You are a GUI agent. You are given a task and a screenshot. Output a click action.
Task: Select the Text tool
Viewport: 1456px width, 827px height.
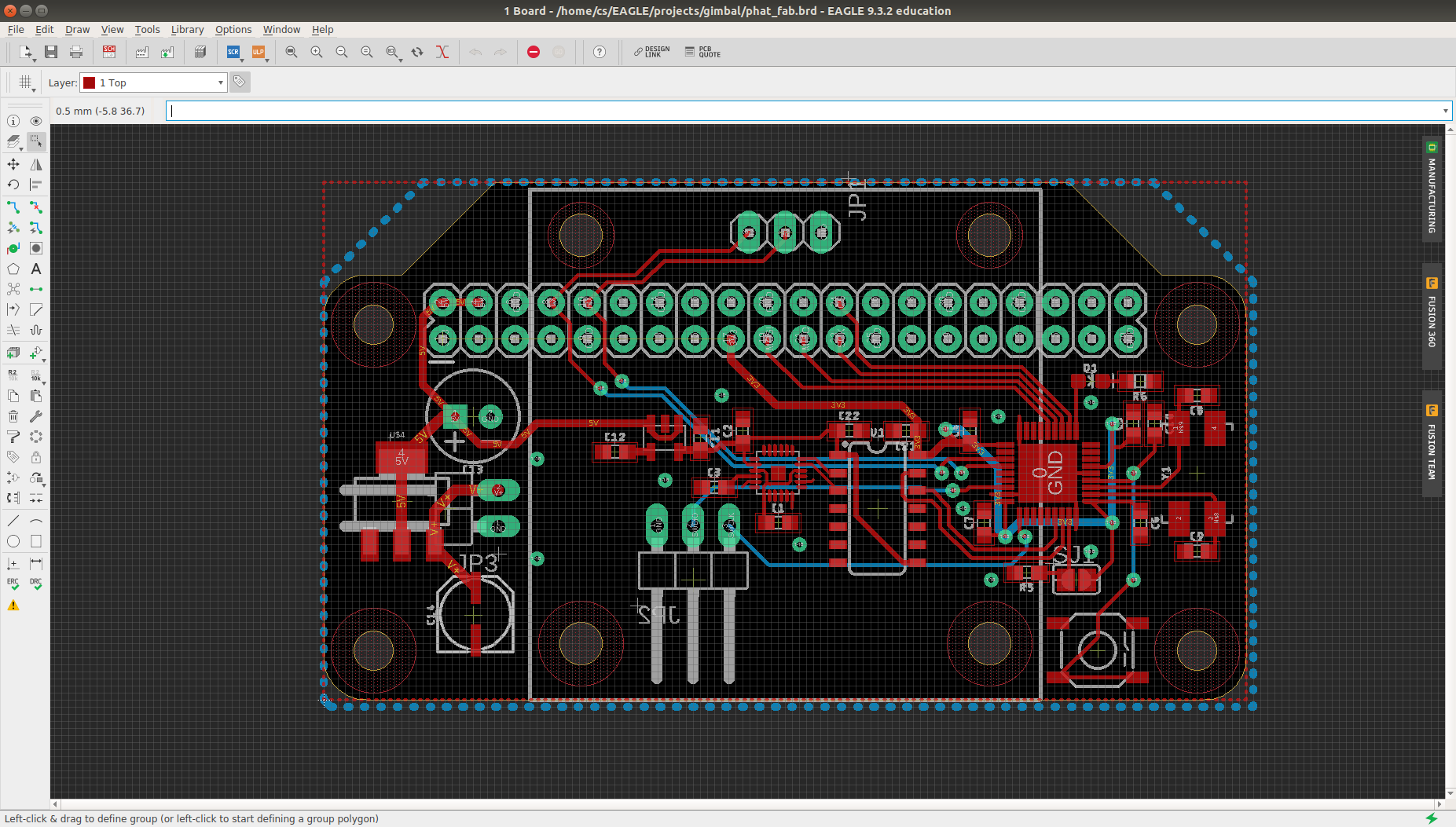(36, 269)
